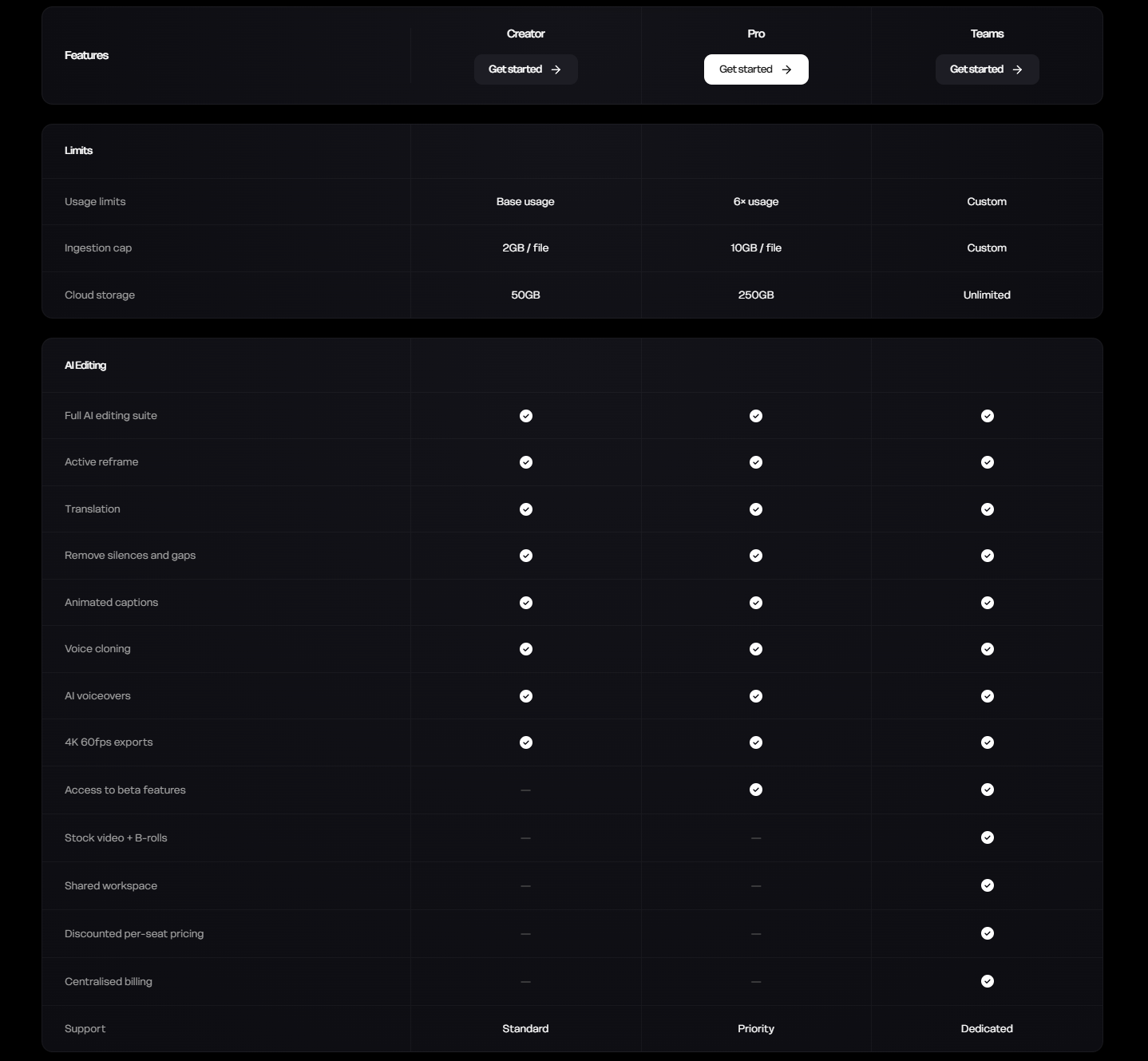Click the 2GB / file cell
Screen dimensions: 1148x1061
[525, 247]
